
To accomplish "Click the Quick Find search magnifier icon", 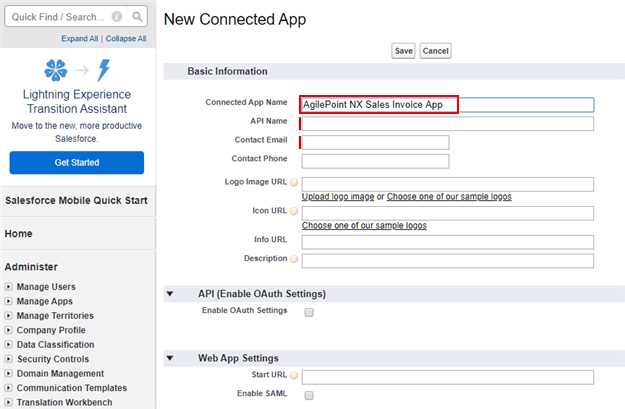I will [x=137, y=17].
